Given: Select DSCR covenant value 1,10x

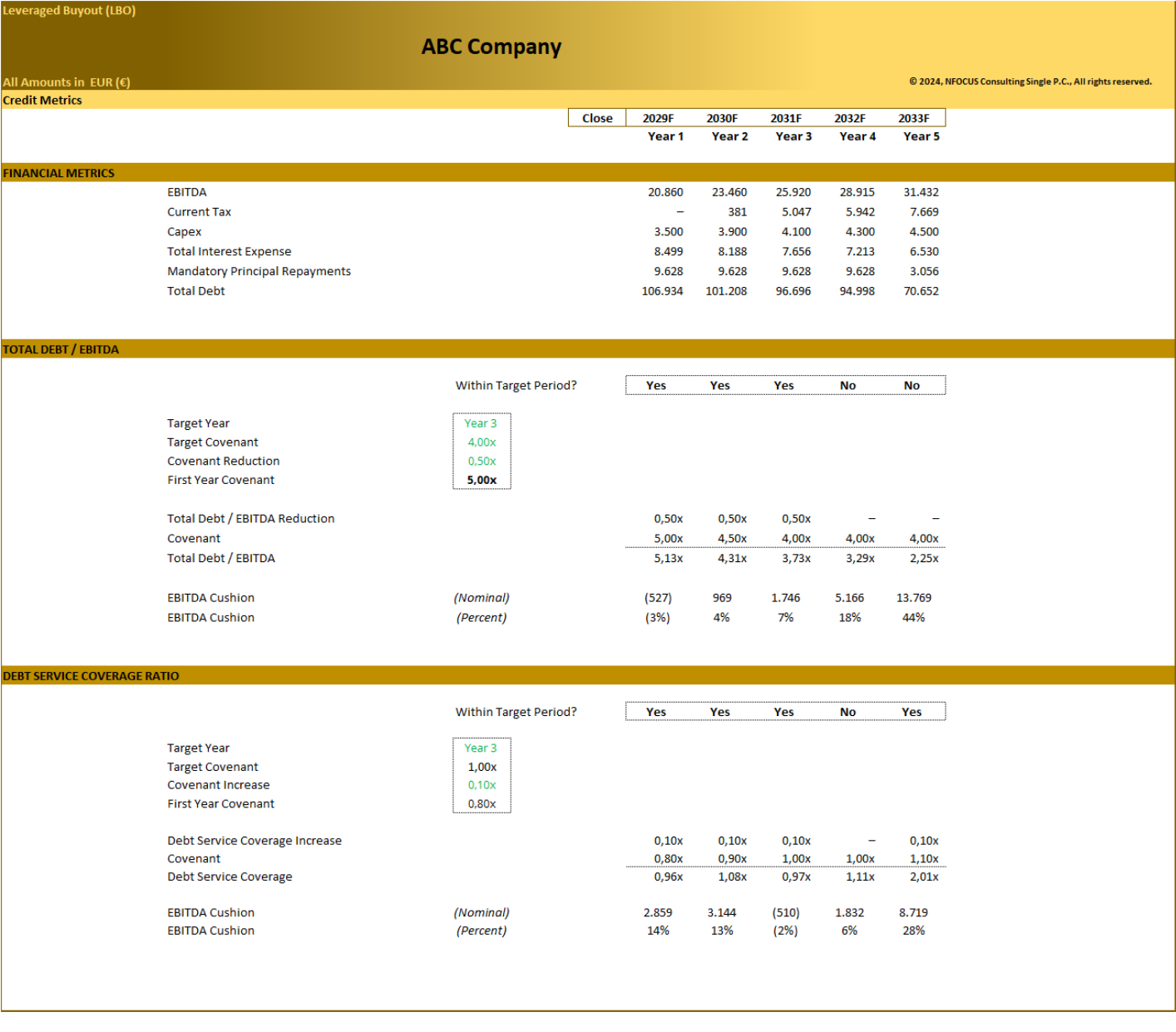Looking at the screenshot, I should [x=923, y=859].
